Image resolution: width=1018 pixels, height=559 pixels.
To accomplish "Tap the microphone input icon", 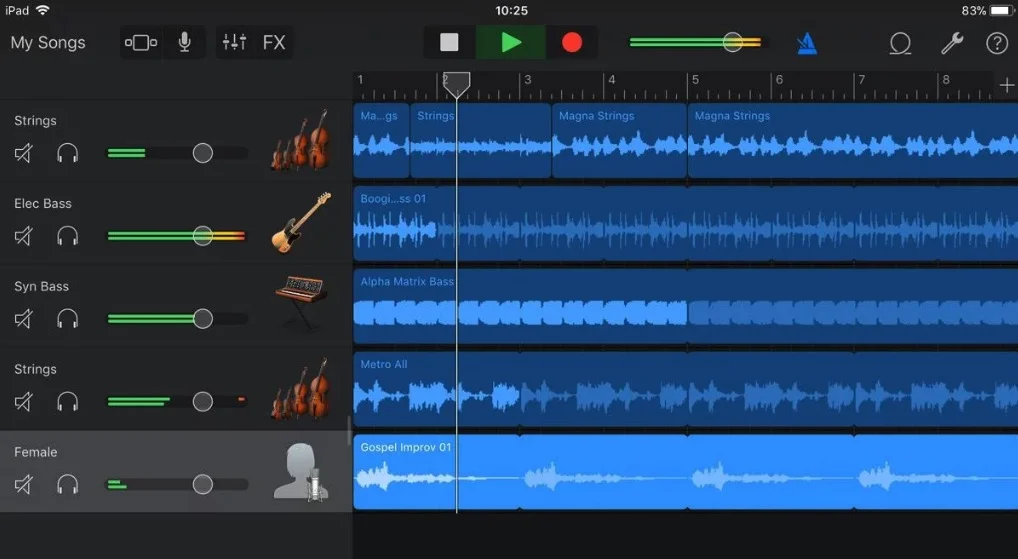I will (184, 43).
